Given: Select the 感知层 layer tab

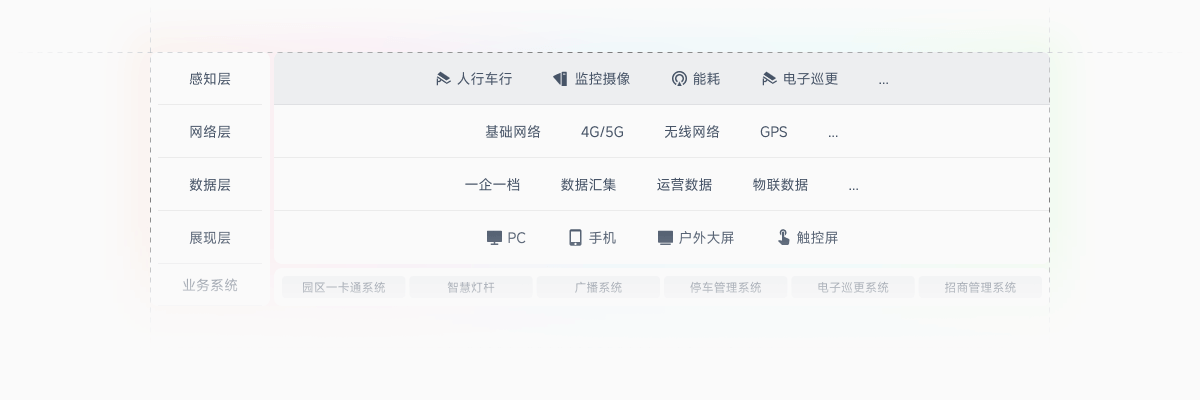Looking at the screenshot, I should click(210, 79).
